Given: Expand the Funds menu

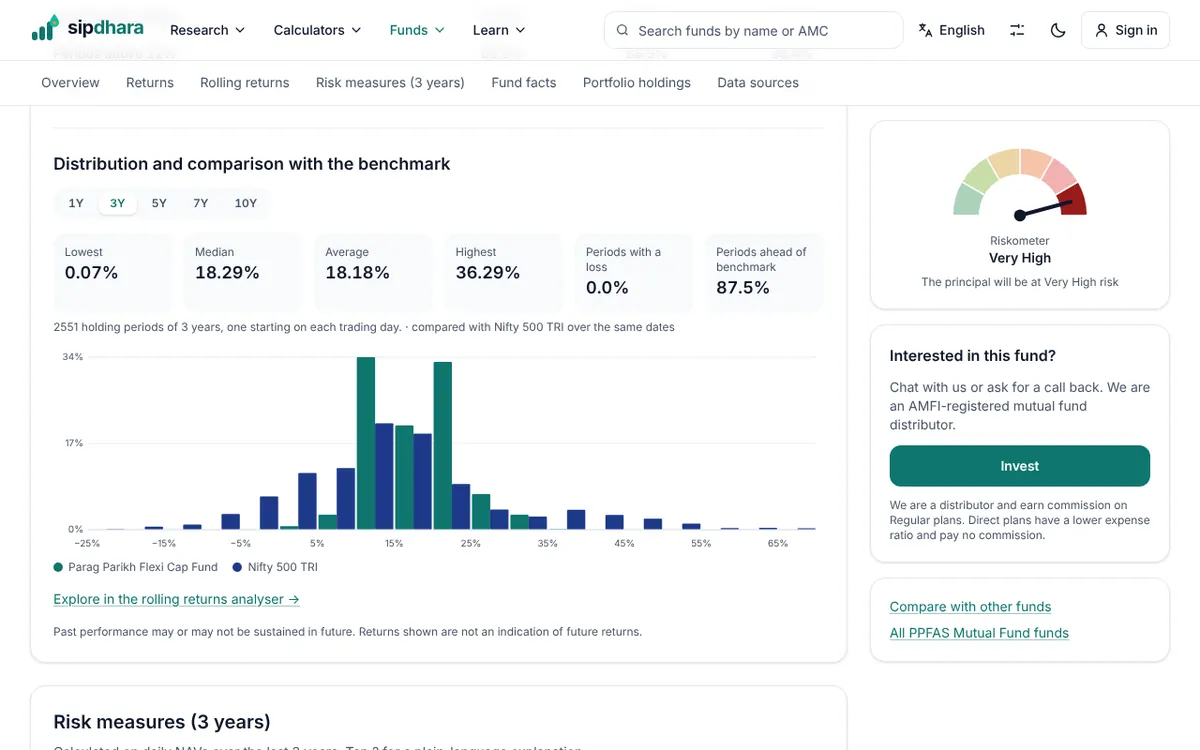Looking at the screenshot, I should (x=417, y=30).
